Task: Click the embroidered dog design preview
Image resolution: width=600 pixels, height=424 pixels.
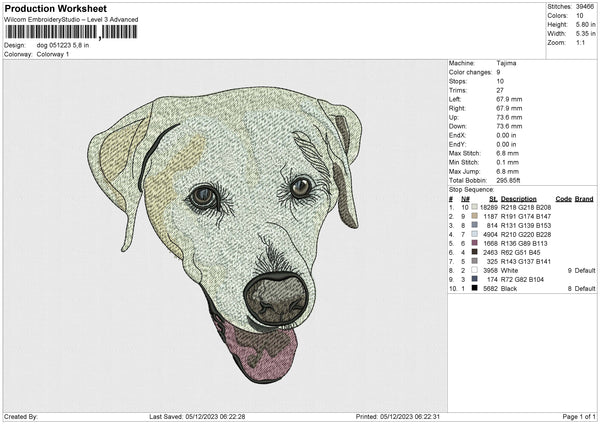Action: point(225,234)
